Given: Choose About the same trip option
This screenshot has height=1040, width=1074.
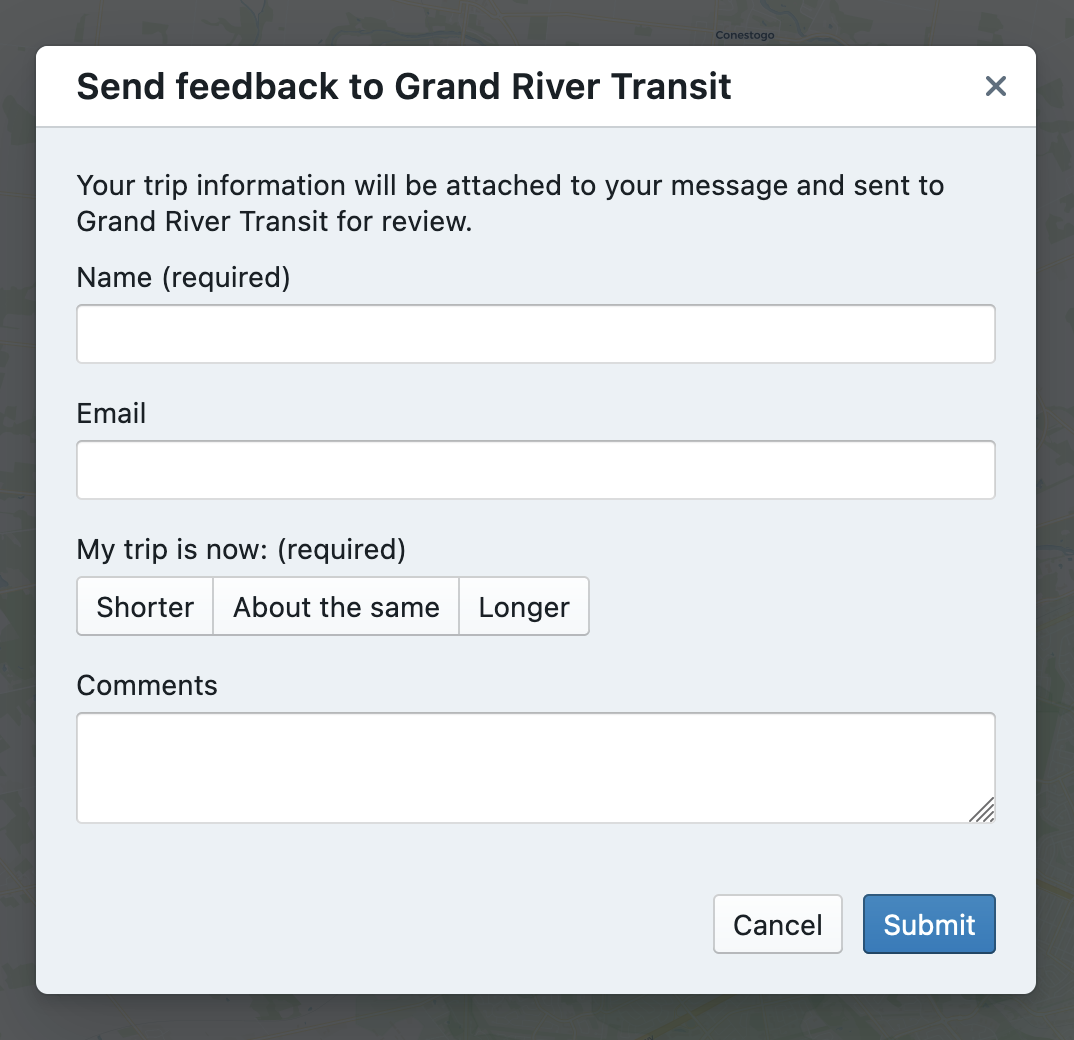Looking at the screenshot, I should tap(336, 607).
